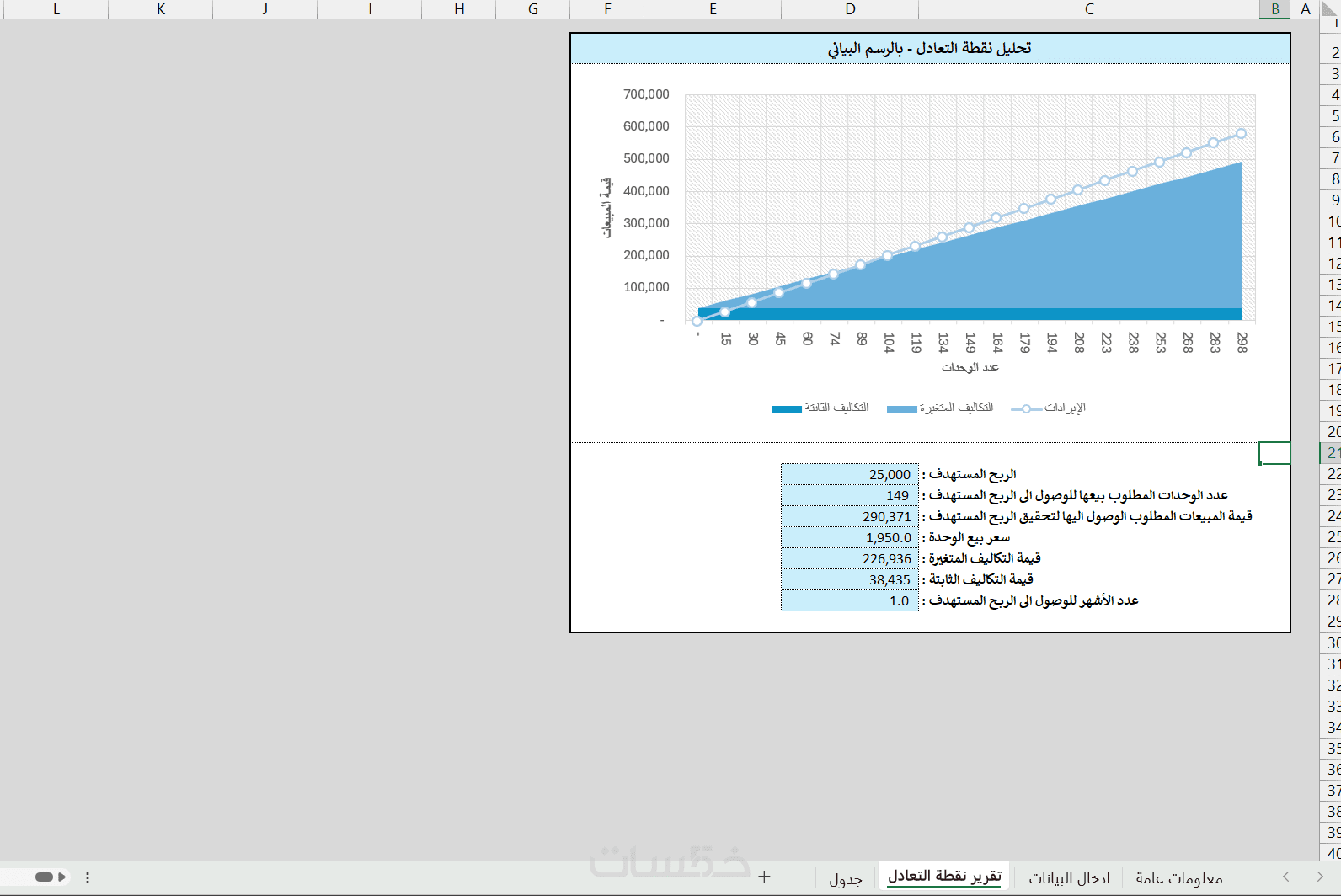
Task: Select row 30 header
Action: point(1330,643)
